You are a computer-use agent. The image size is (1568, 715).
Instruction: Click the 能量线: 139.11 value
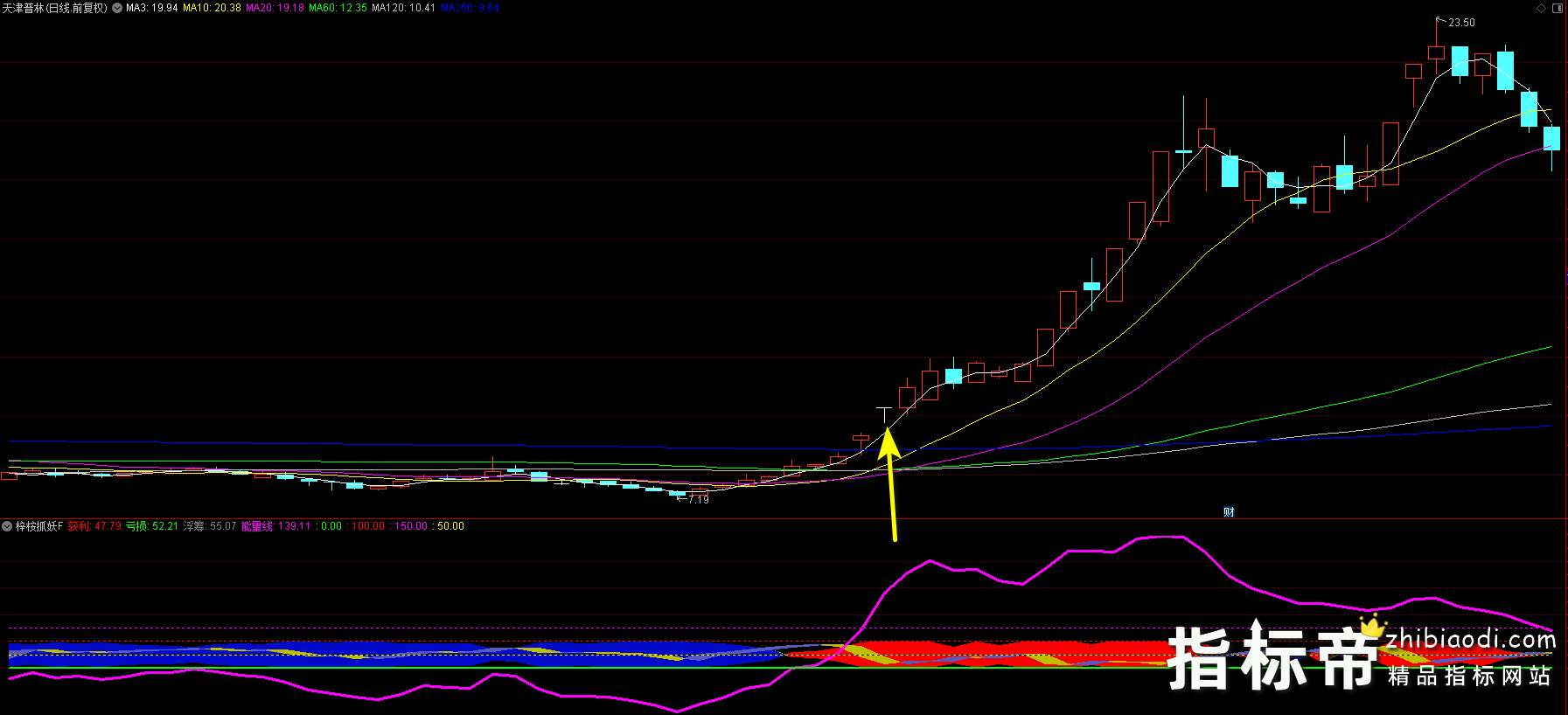276,526
